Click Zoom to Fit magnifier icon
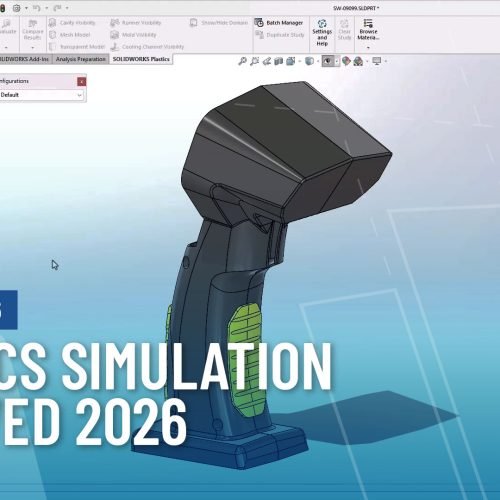The image size is (500, 500). [x=242, y=61]
